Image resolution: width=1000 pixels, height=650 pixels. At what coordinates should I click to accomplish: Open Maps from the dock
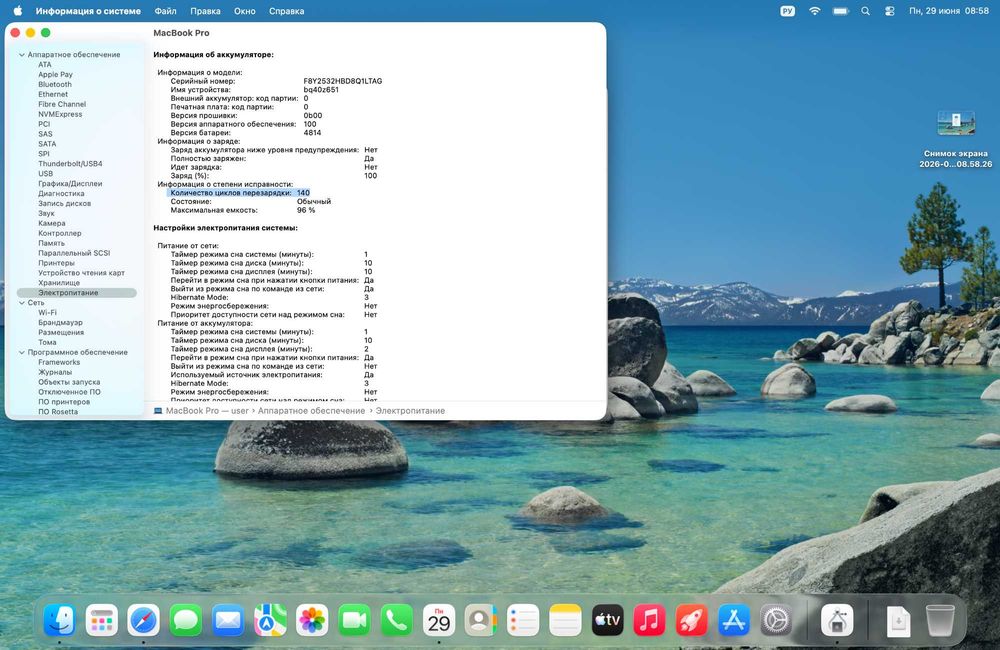pos(270,620)
